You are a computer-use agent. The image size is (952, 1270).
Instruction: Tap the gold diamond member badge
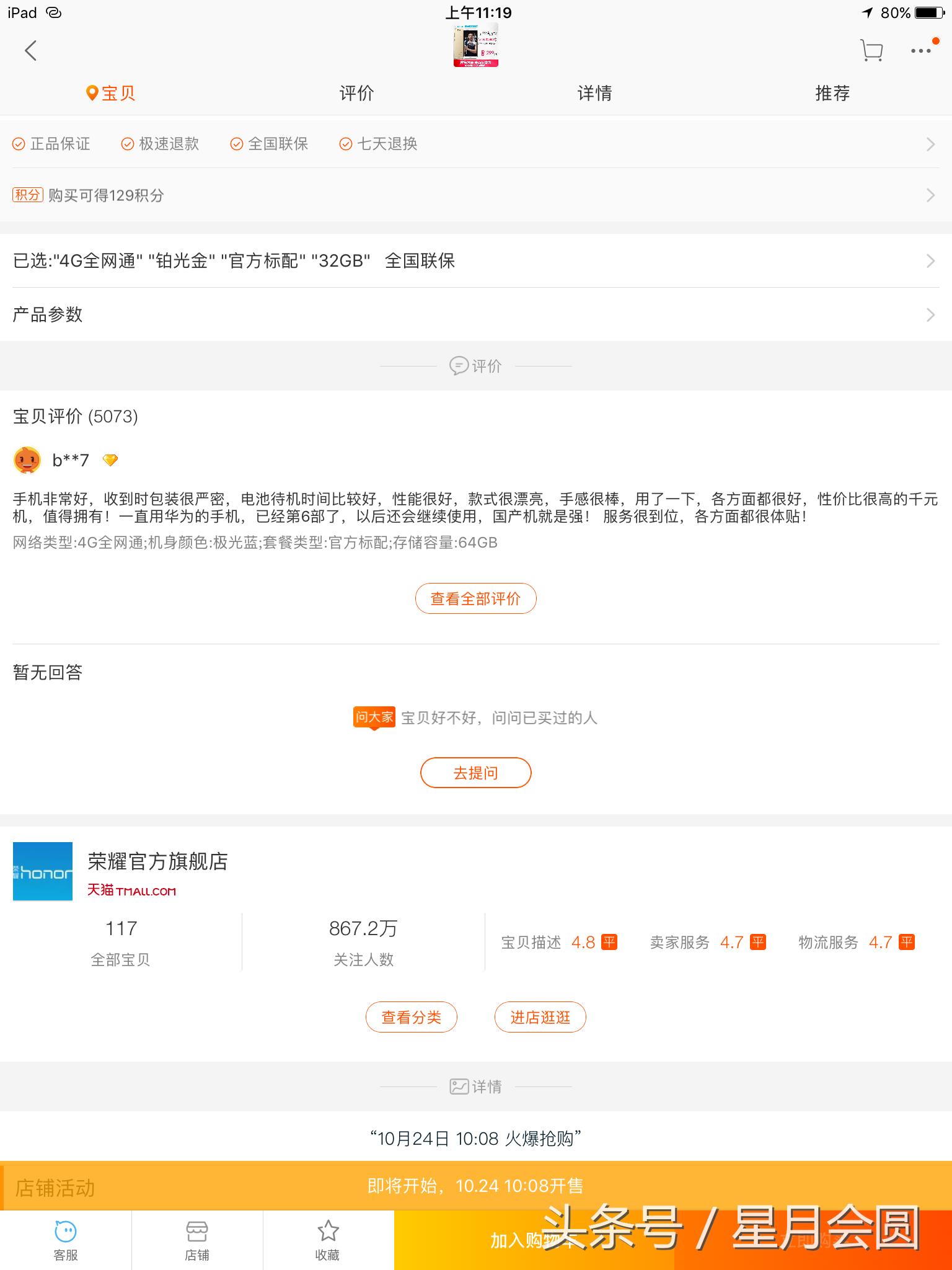(x=110, y=460)
